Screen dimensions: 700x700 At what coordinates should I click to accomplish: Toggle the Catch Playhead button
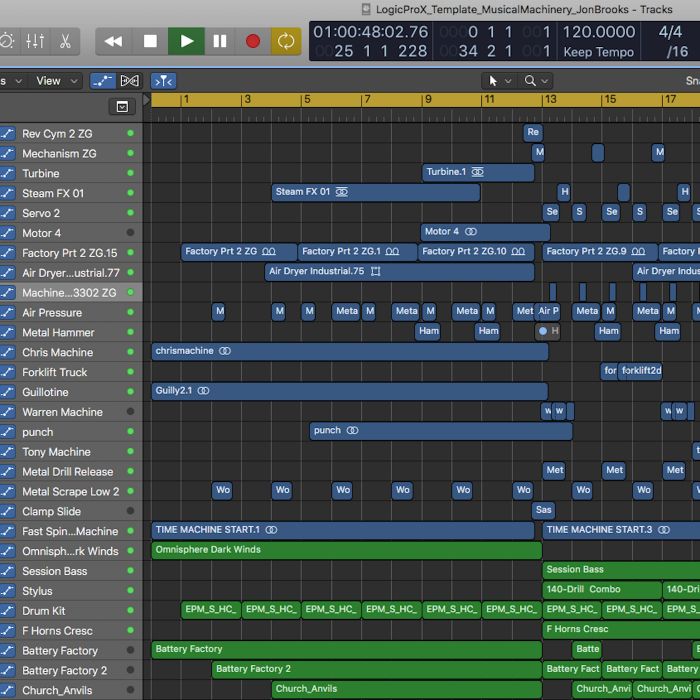coord(163,81)
